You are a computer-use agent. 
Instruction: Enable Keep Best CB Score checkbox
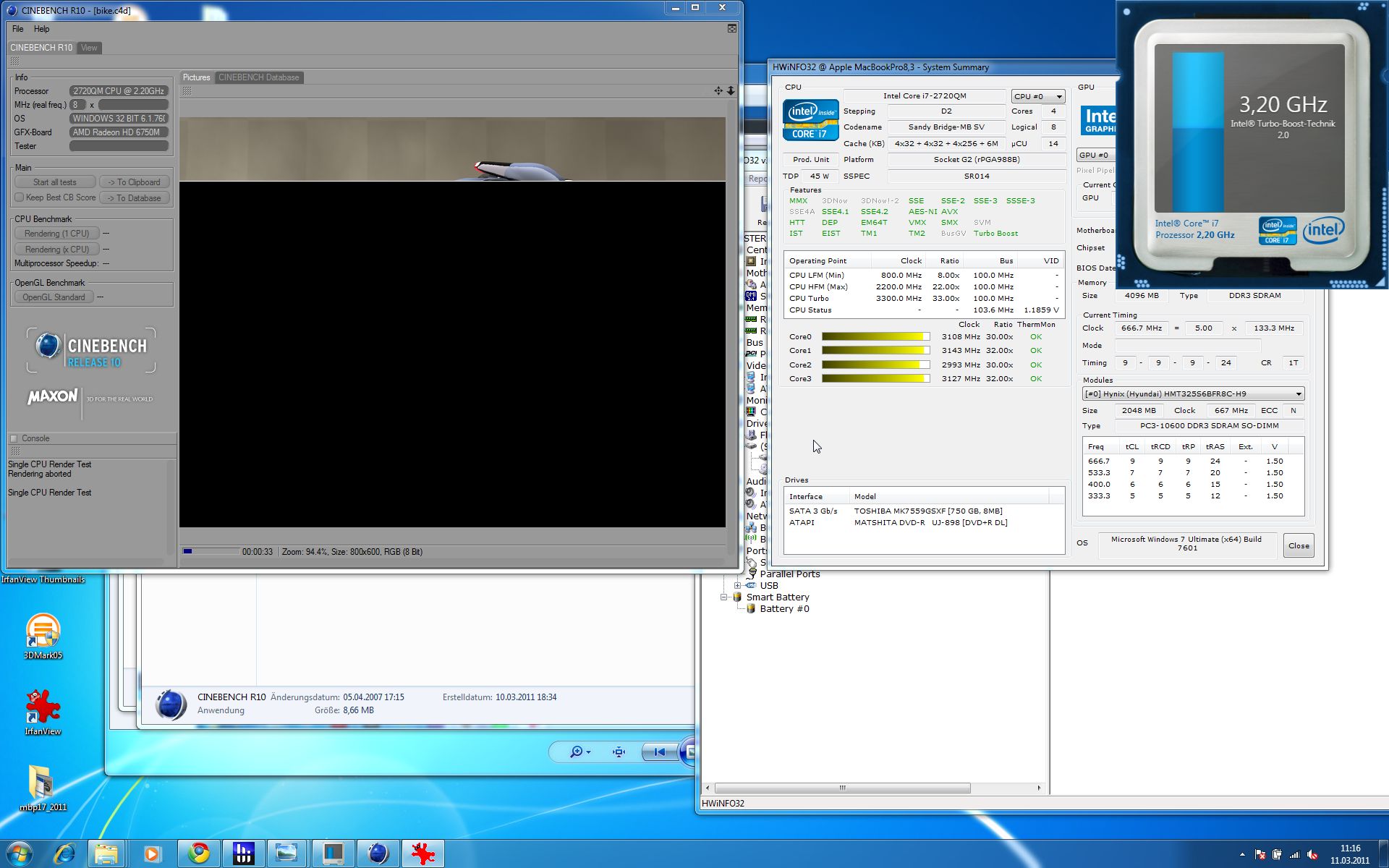[20, 197]
